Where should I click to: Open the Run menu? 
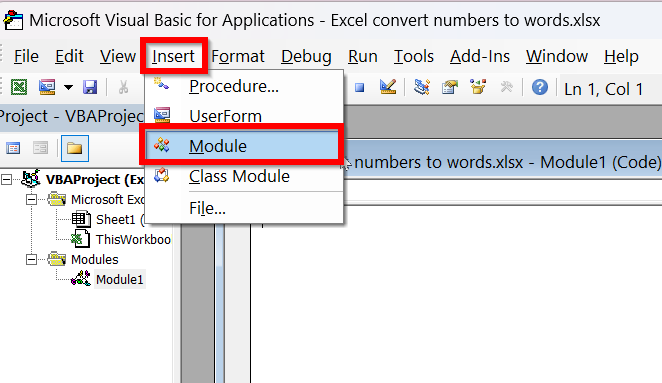pyautogui.click(x=363, y=56)
